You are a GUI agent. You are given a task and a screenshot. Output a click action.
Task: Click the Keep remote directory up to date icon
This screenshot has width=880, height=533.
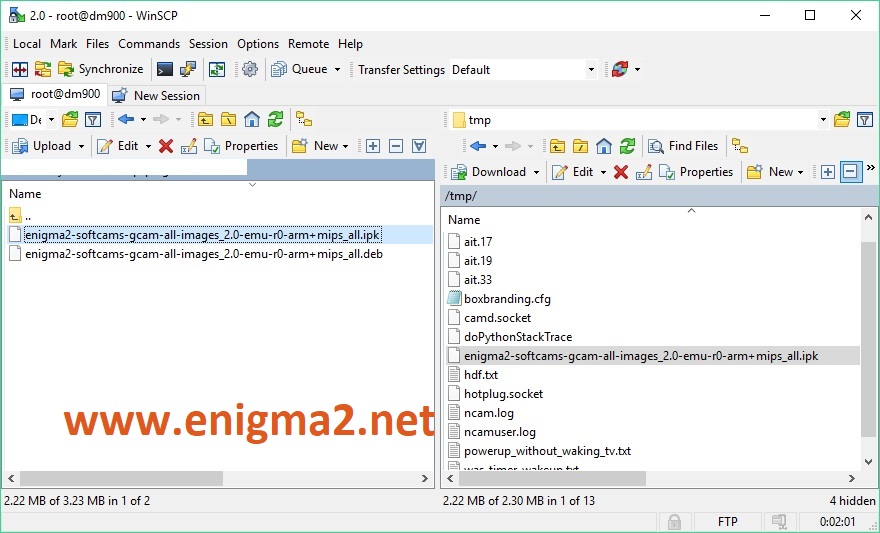point(217,70)
